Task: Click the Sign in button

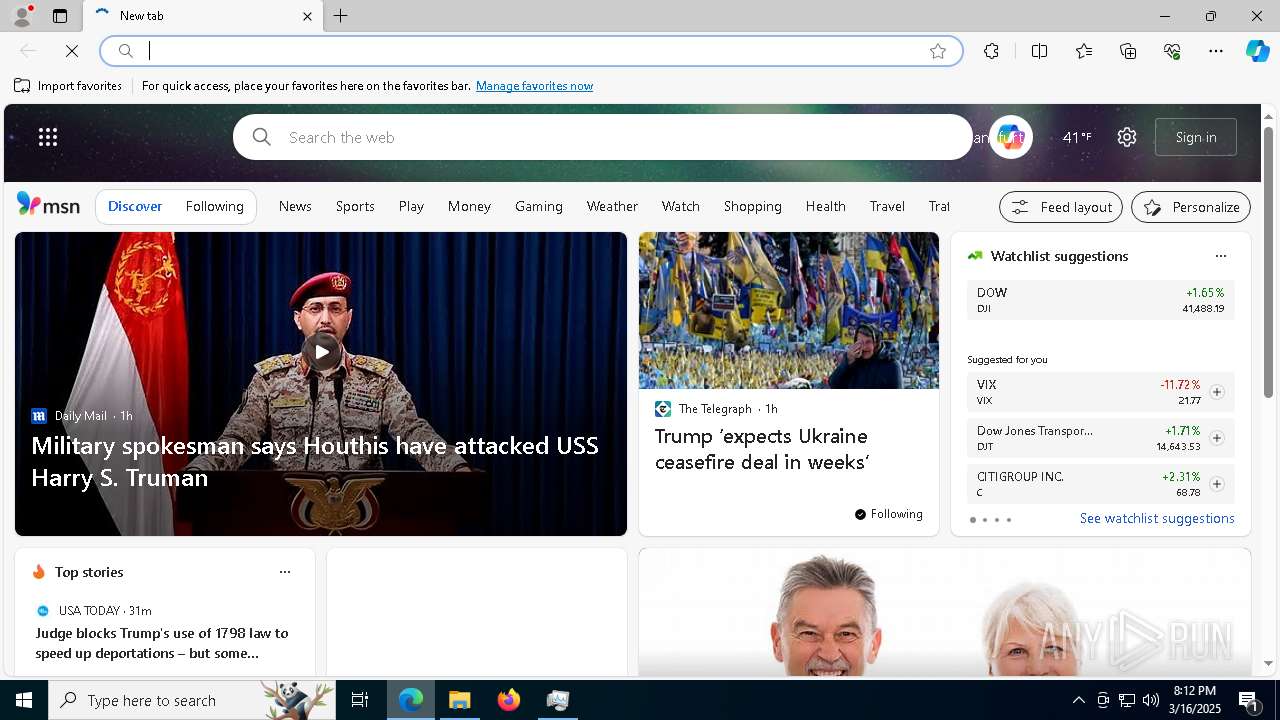Action: [1196, 137]
